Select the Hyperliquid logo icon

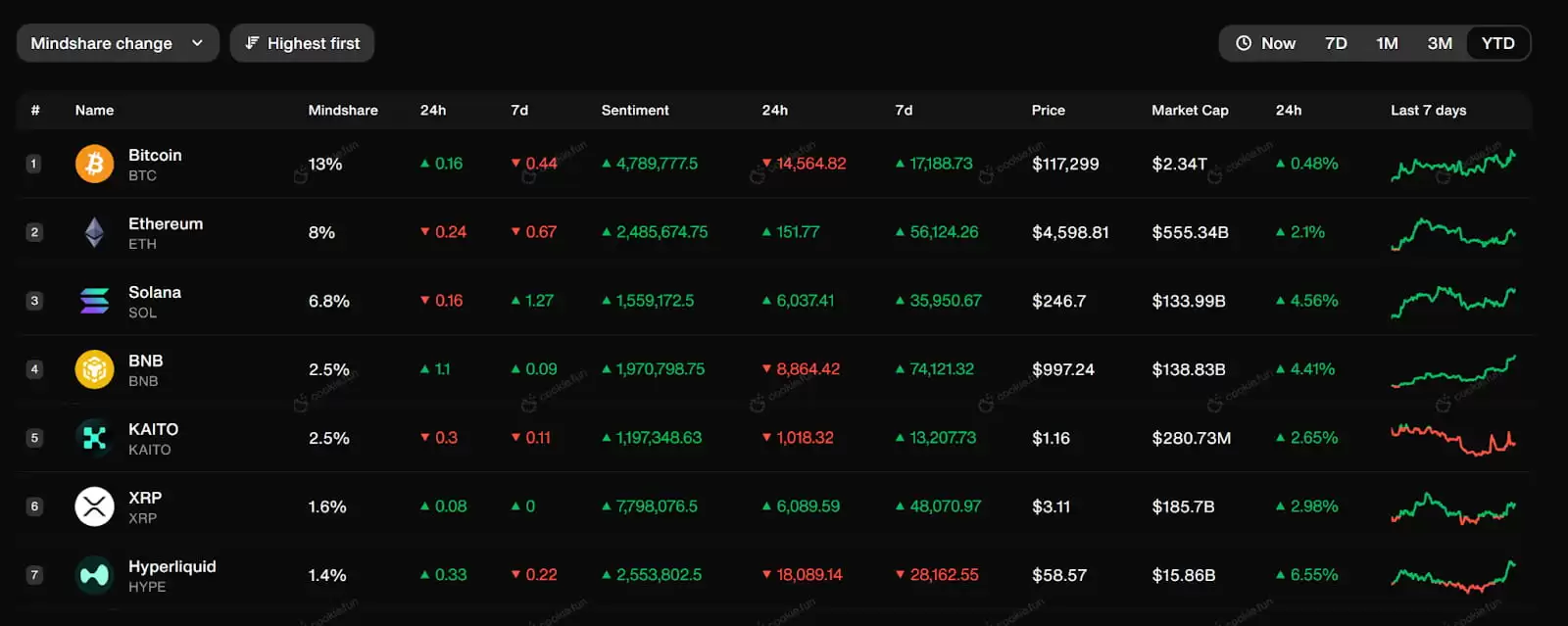pyautogui.click(x=94, y=575)
